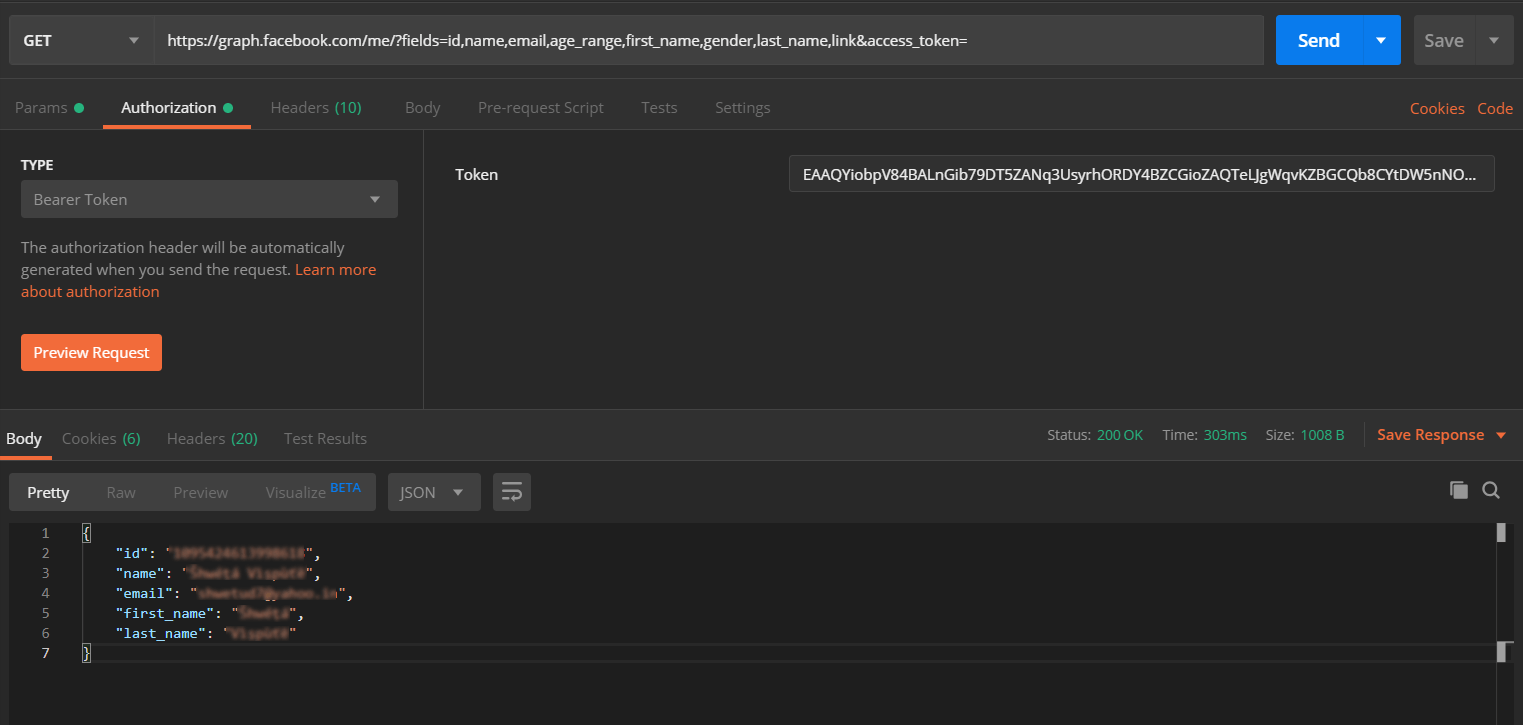View the Test Results tab
The image size is (1523, 725).
click(x=324, y=438)
